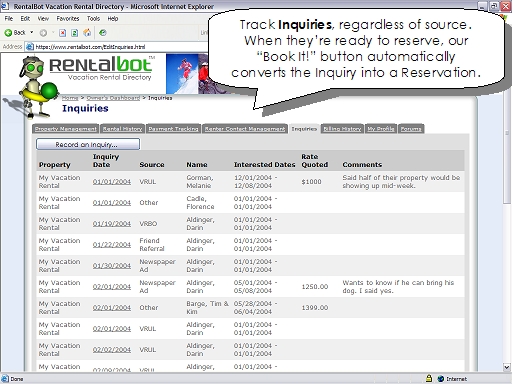Click the 1399.00 rate quoted cell
Viewport: 512px width, 385px height.
[x=315, y=308]
